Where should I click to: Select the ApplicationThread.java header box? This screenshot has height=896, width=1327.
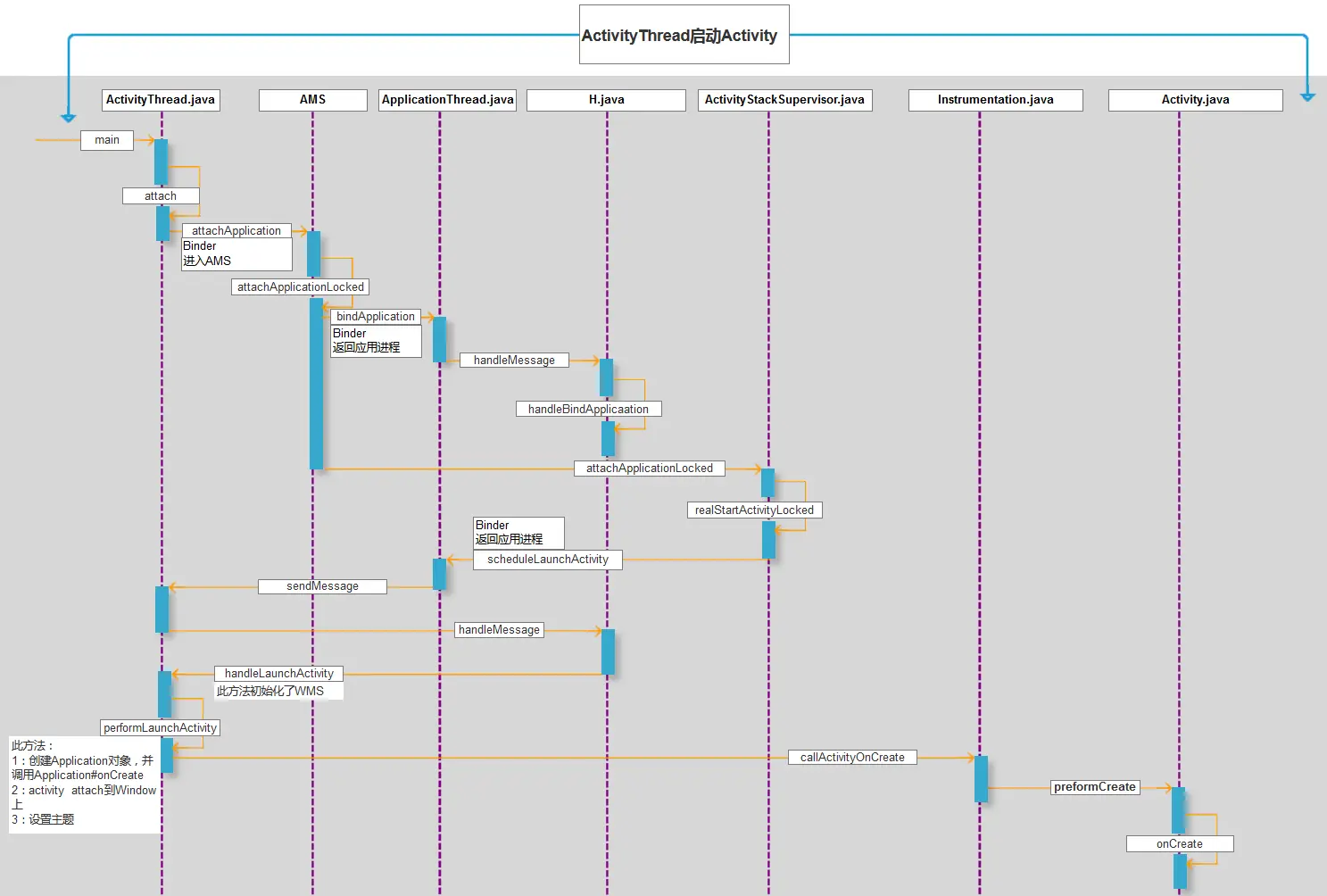coord(447,100)
